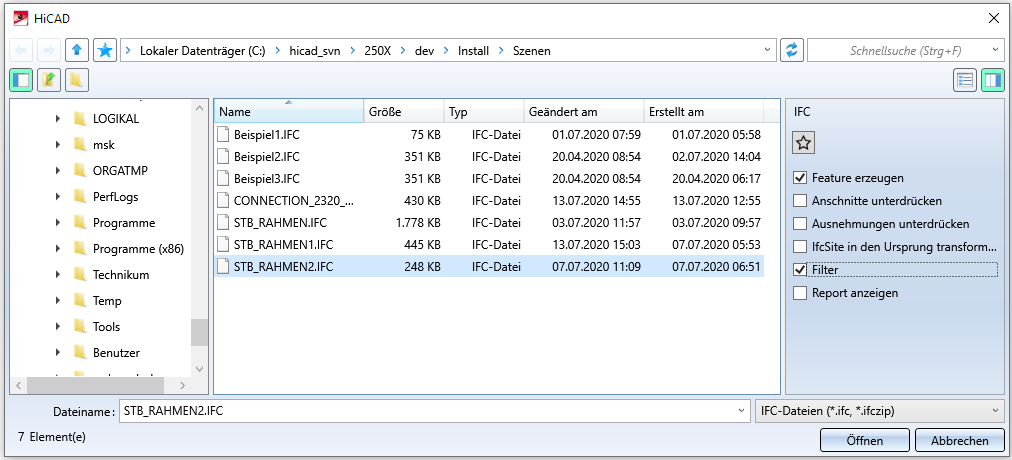Jump to the Install breadcrumb folder

tap(474, 50)
